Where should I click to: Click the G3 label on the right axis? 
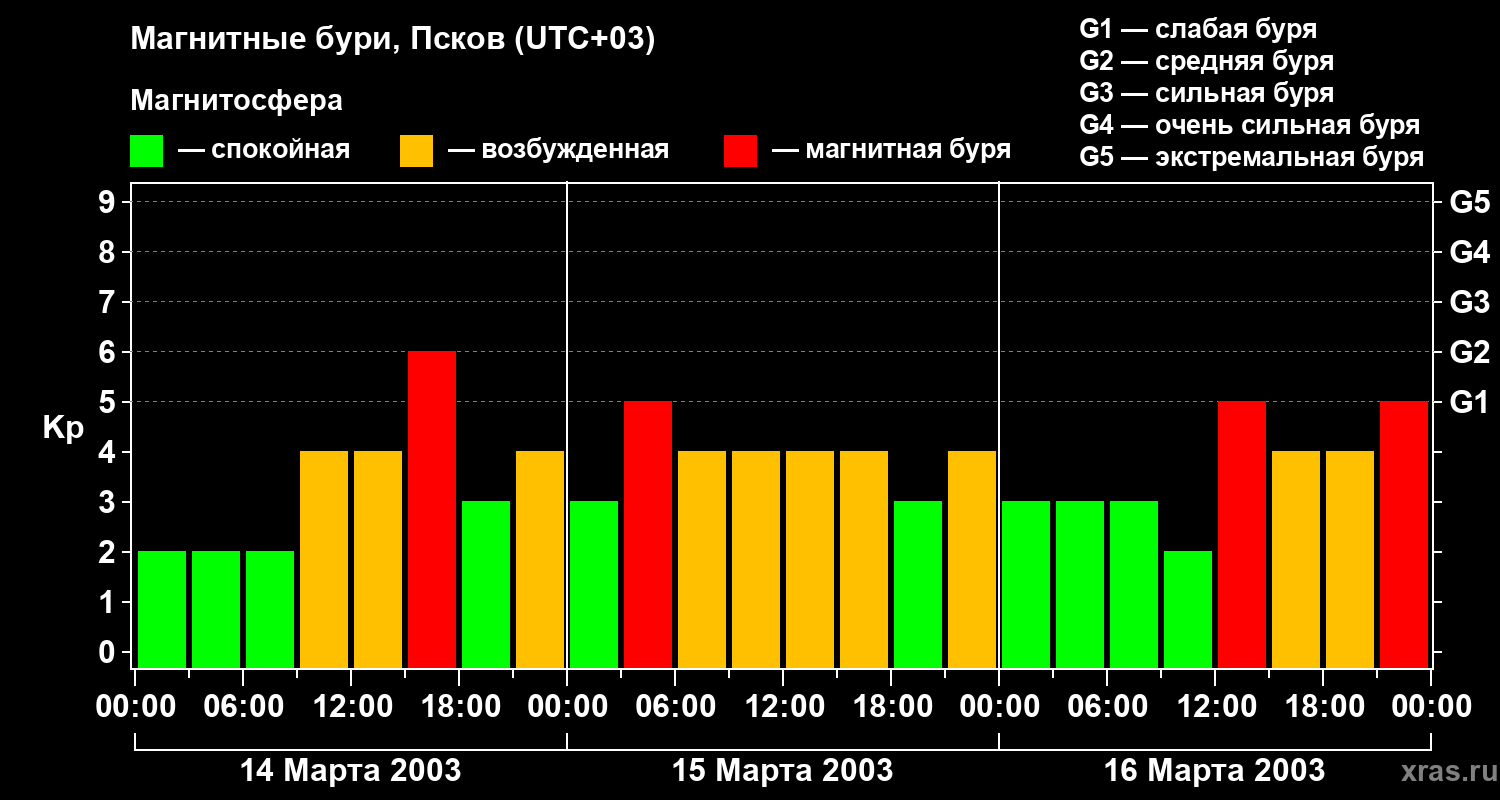(1469, 302)
